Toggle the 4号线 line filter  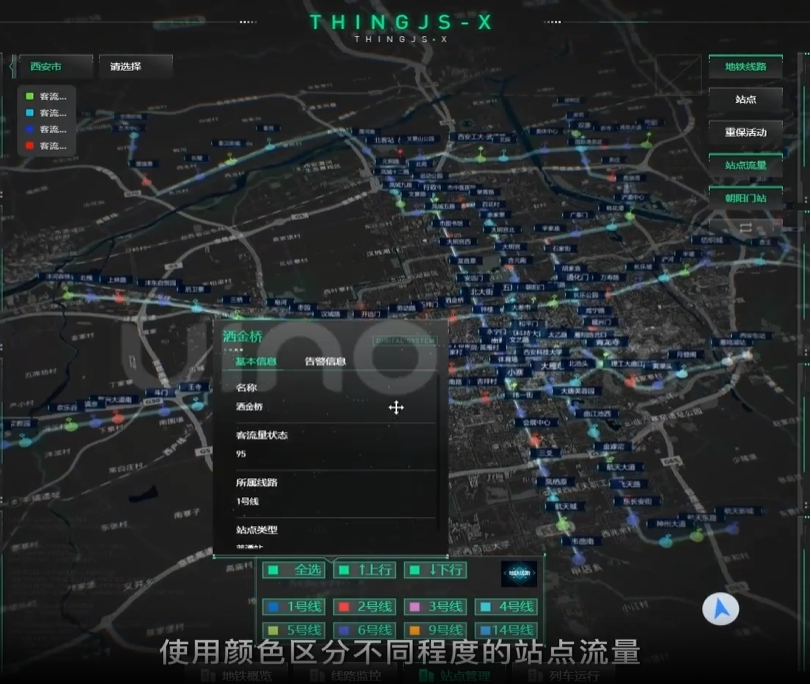pos(506,606)
